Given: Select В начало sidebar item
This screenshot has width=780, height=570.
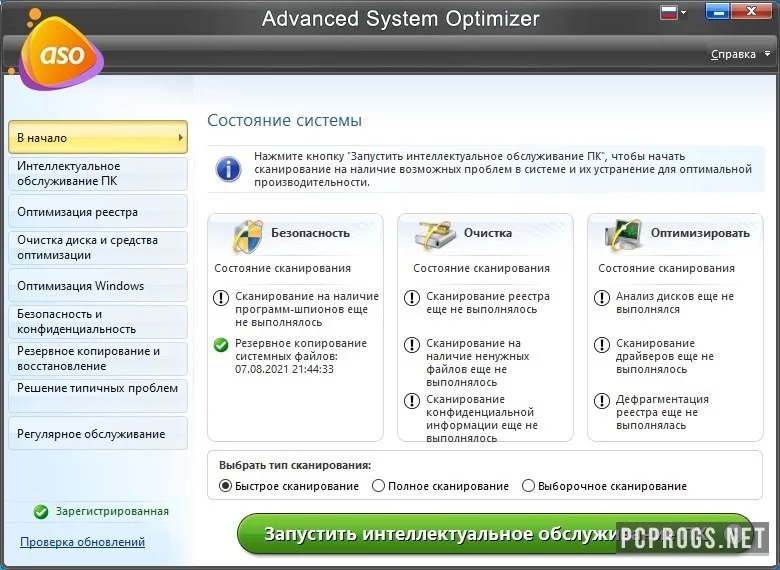Looking at the screenshot, I should point(98,137).
